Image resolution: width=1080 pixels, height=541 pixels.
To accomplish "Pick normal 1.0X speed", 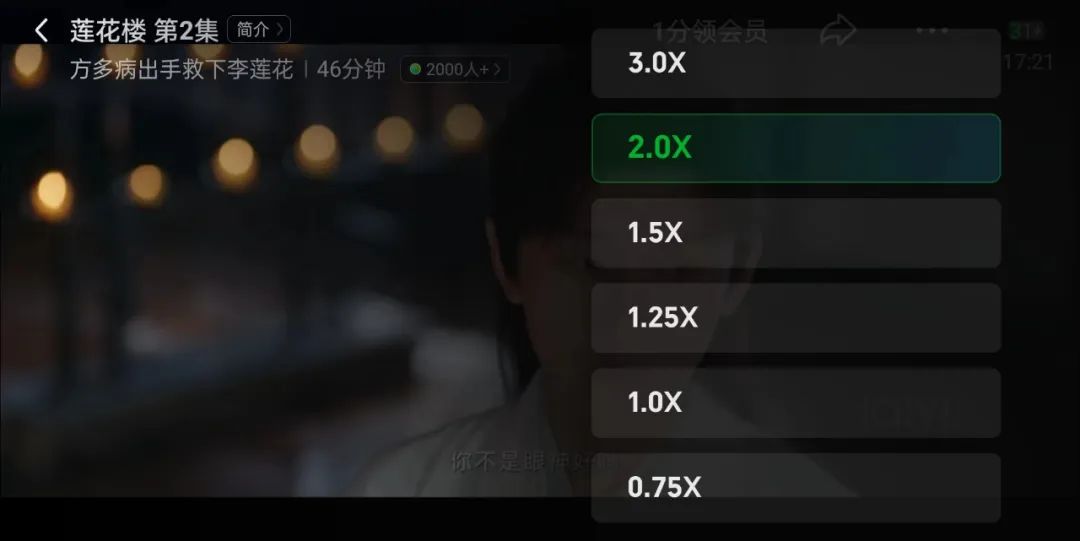I will point(796,402).
